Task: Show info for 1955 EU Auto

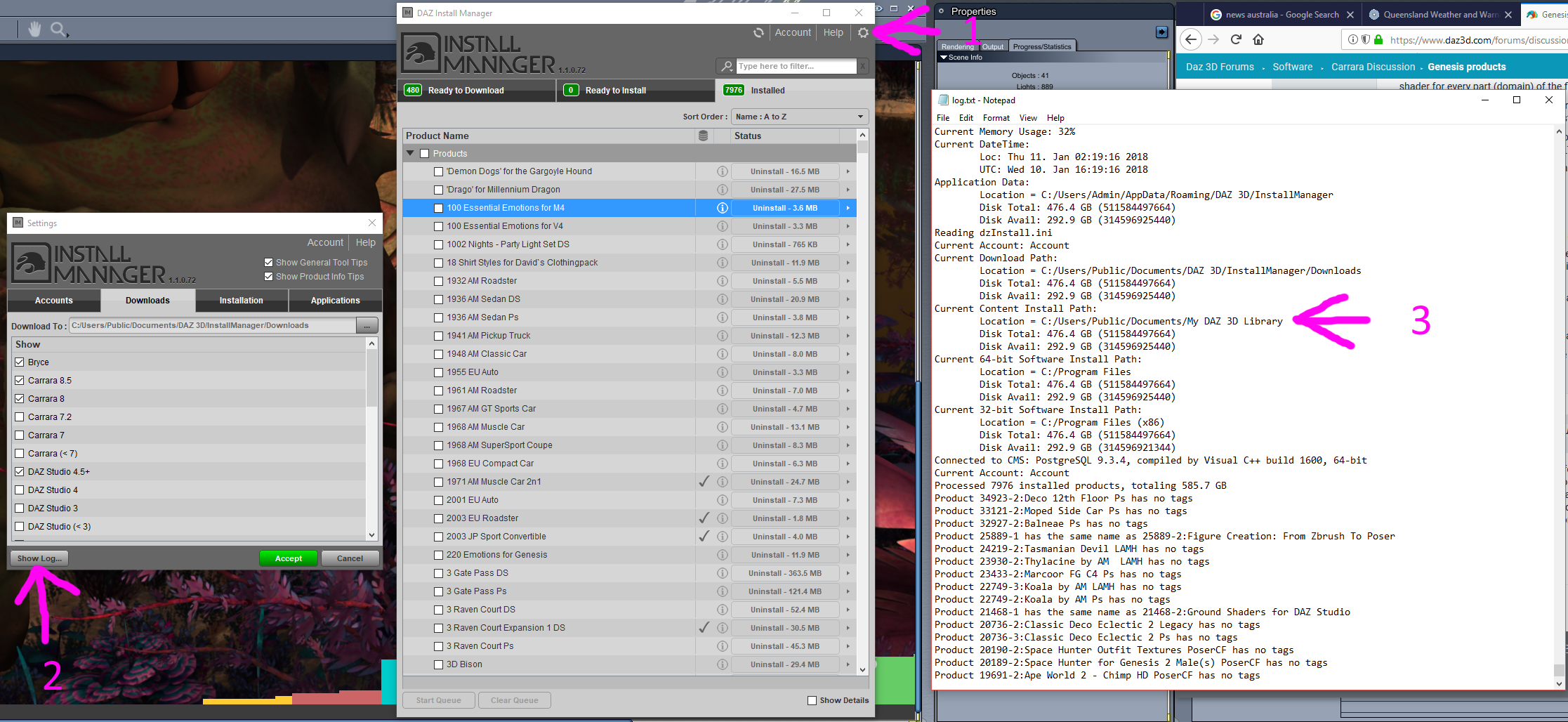Action: 722,372
